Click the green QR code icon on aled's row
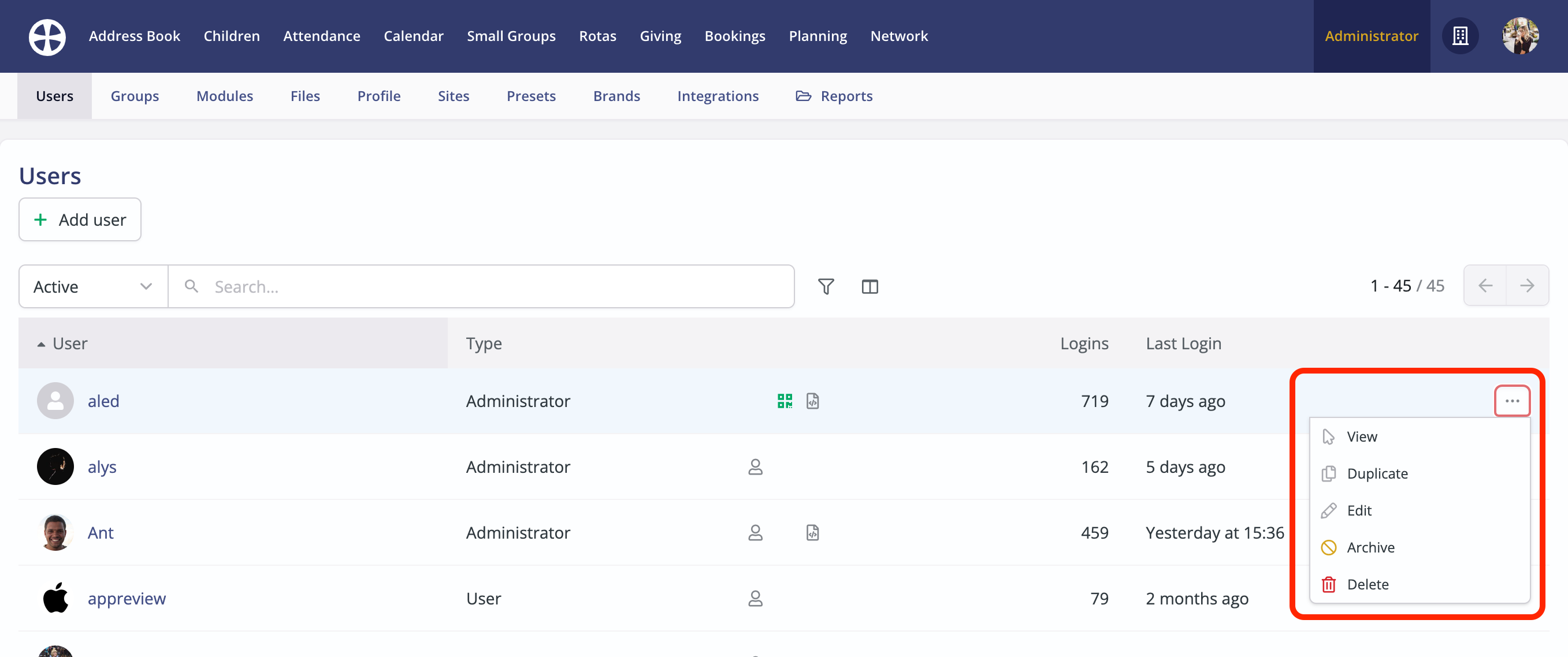 pos(785,400)
